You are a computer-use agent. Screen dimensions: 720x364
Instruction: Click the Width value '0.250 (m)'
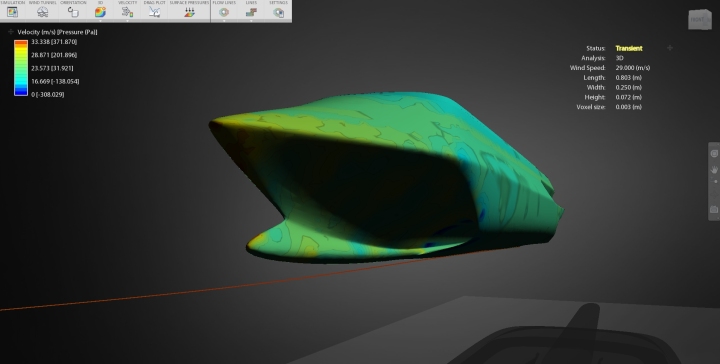pos(629,87)
